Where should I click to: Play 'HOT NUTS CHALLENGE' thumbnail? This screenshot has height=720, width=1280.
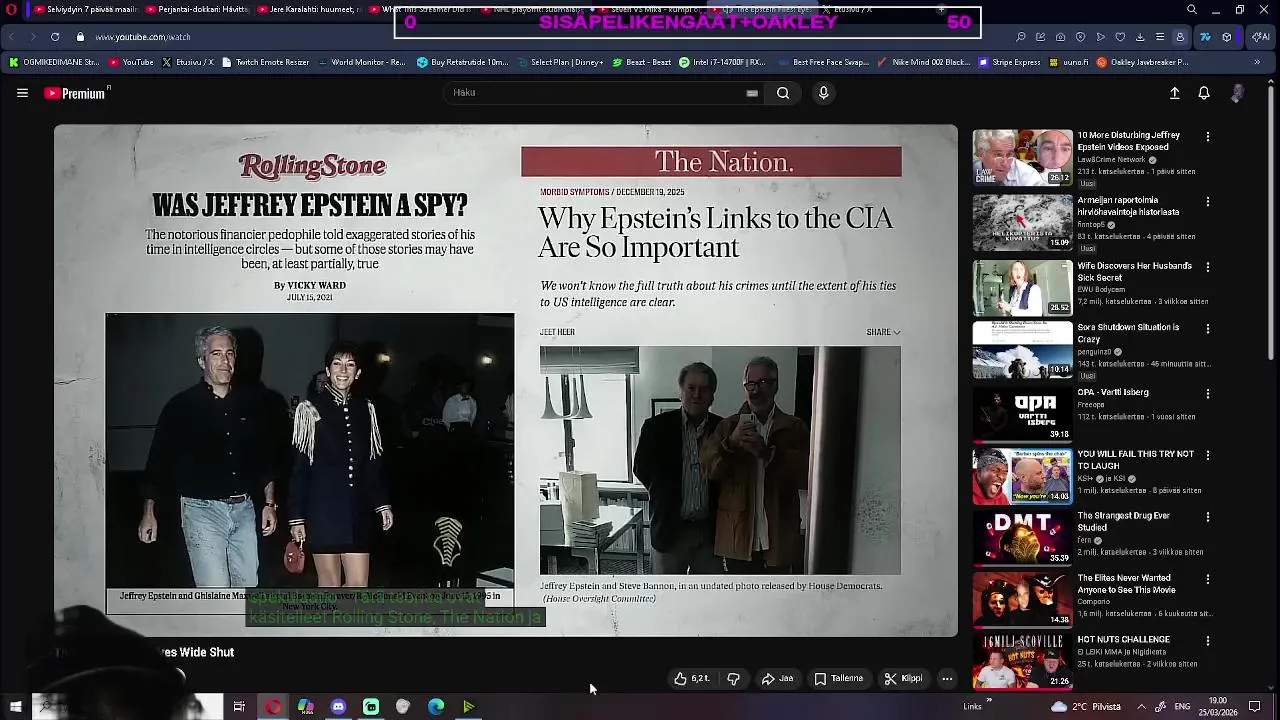coord(1022,662)
